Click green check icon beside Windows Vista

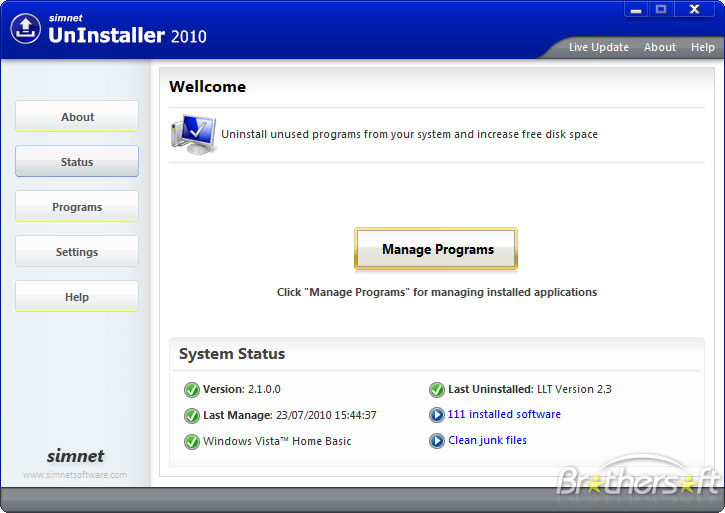coord(191,442)
